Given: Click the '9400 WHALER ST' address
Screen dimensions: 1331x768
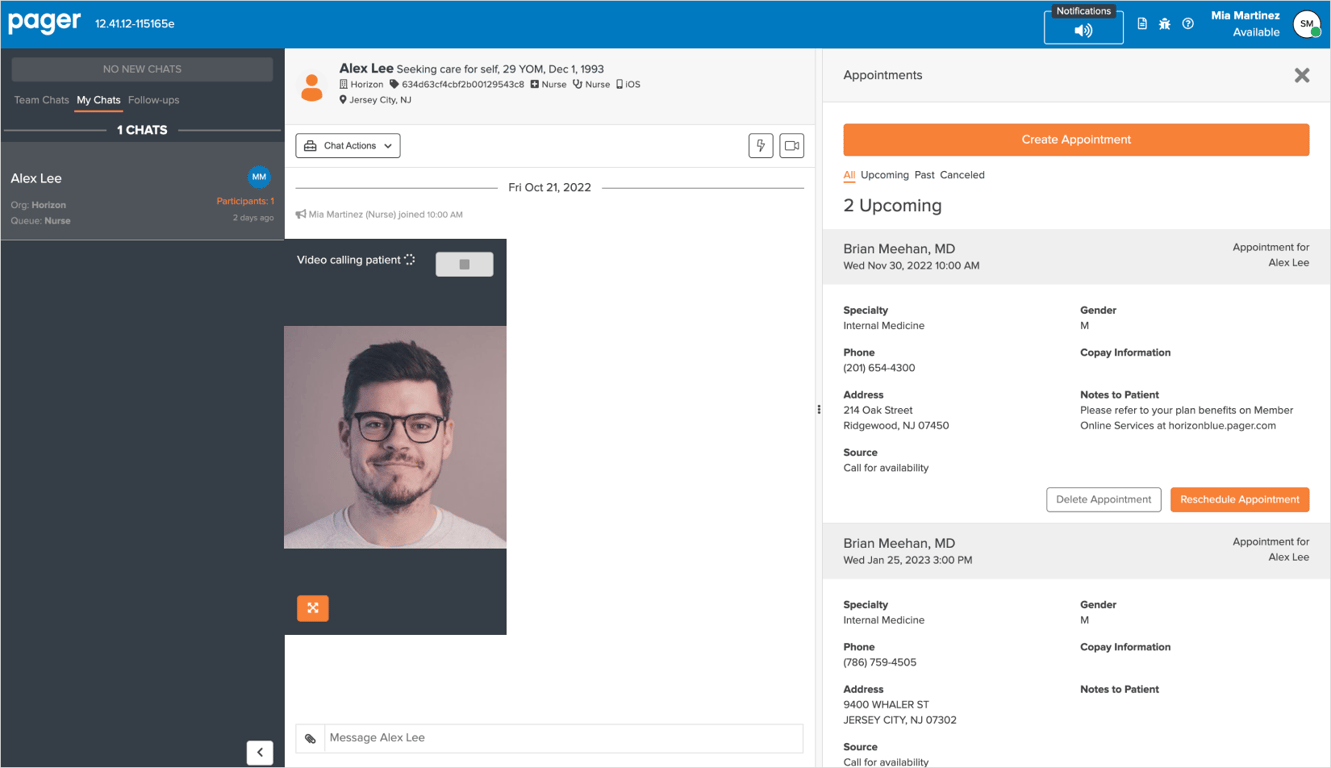Looking at the screenshot, I should point(886,705).
